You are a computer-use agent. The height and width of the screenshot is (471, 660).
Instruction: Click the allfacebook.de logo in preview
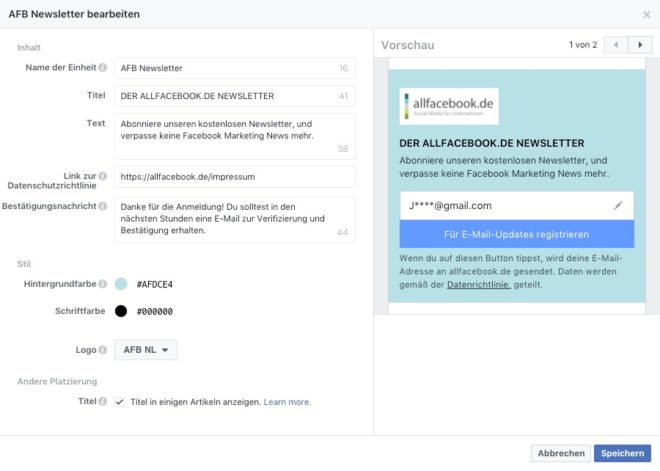pyautogui.click(x=449, y=106)
